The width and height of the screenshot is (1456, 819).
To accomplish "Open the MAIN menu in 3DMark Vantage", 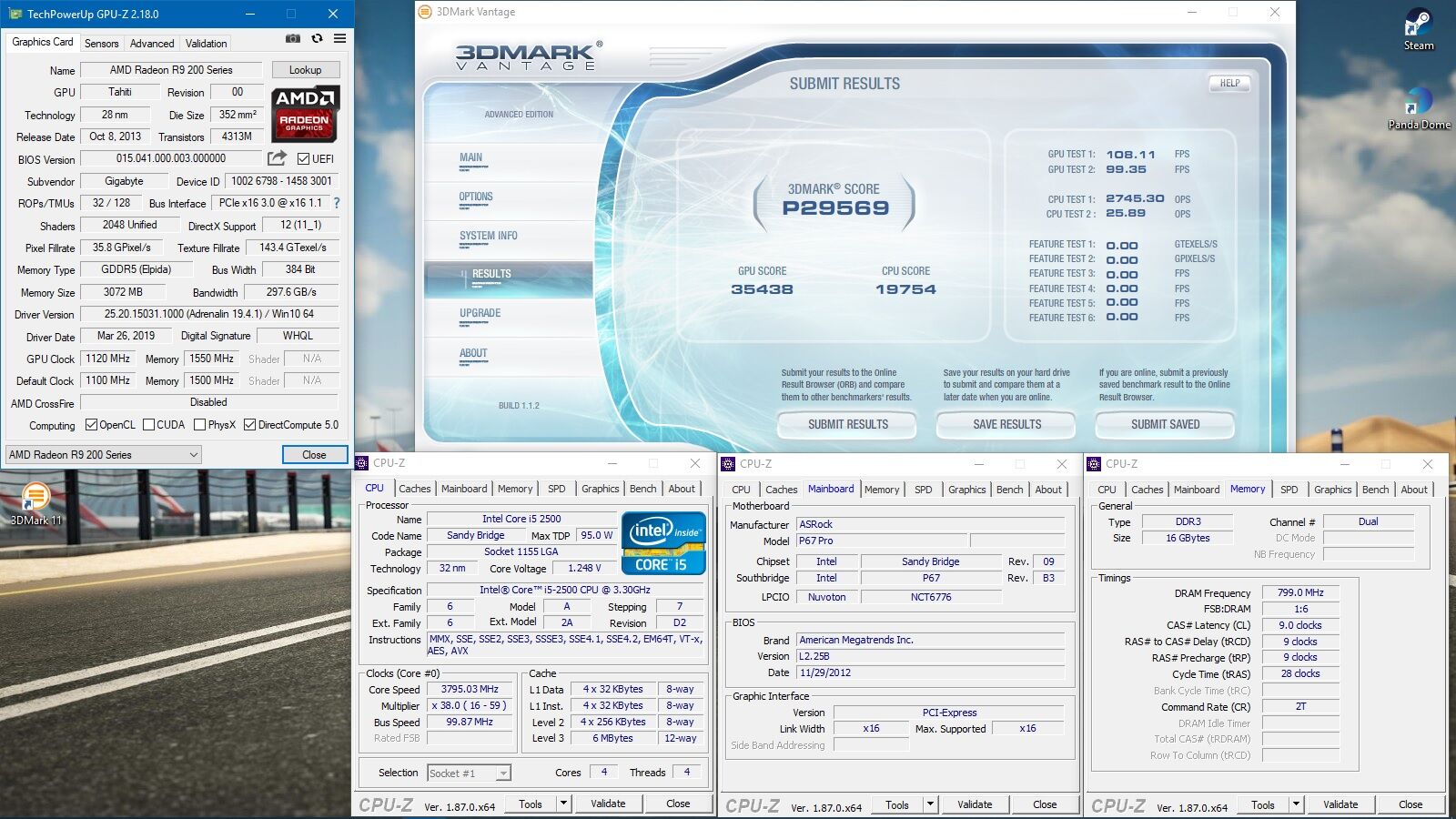I will (470, 157).
